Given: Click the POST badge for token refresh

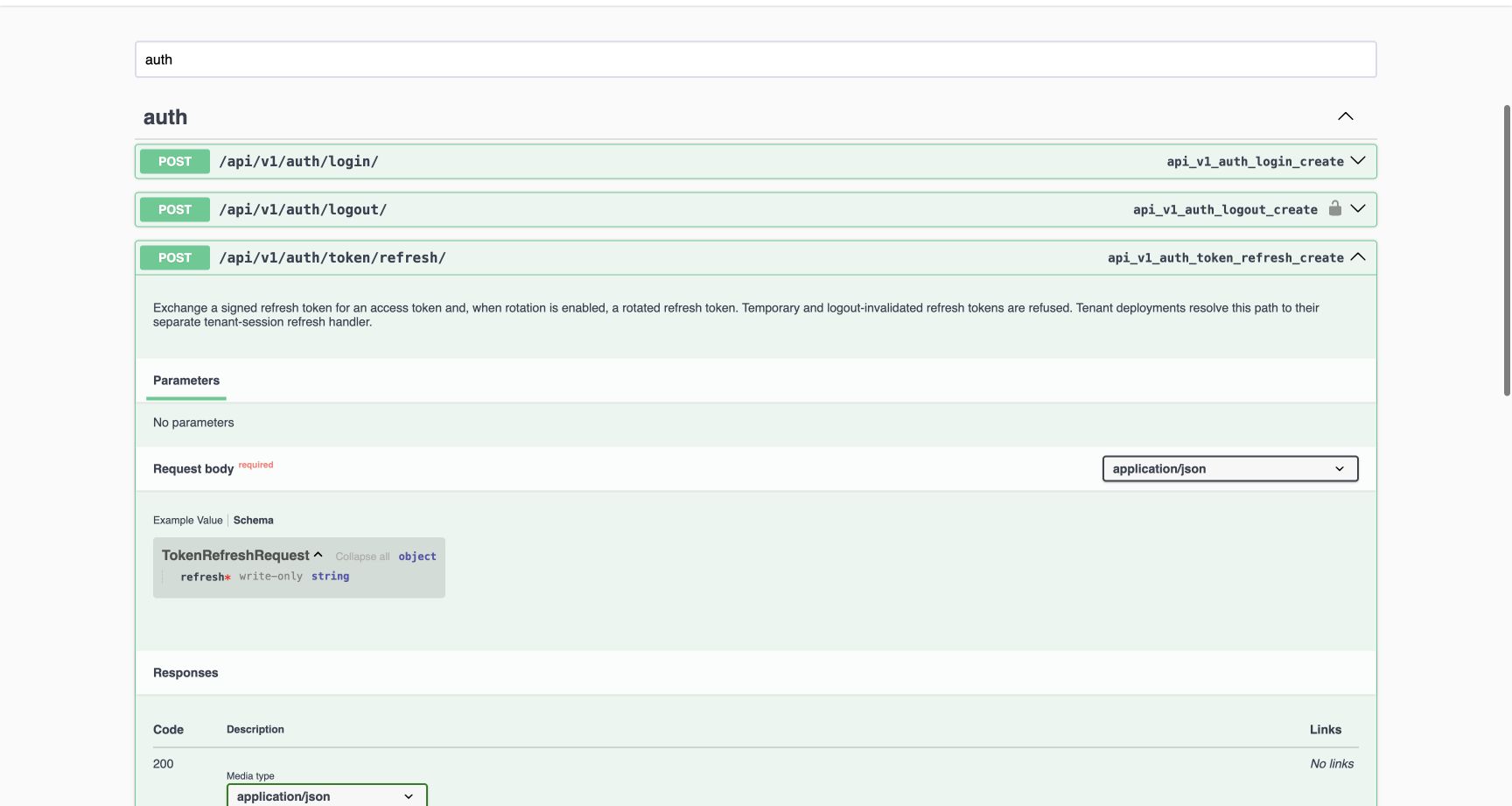Looking at the screenshot, I should [175, 257].
